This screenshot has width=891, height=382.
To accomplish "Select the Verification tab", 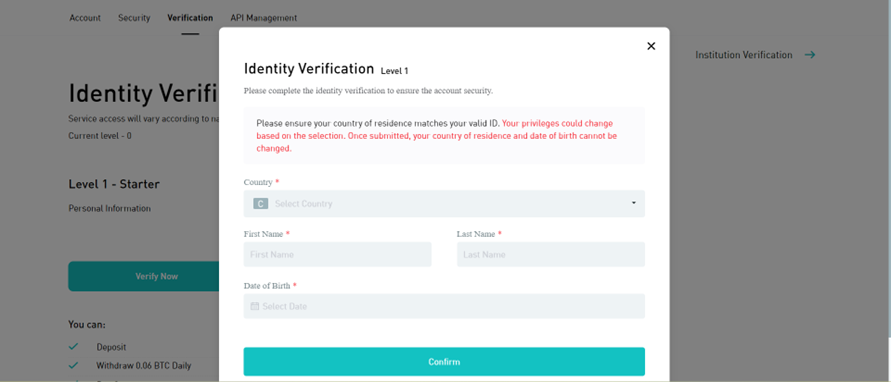I will coord(190,18).
